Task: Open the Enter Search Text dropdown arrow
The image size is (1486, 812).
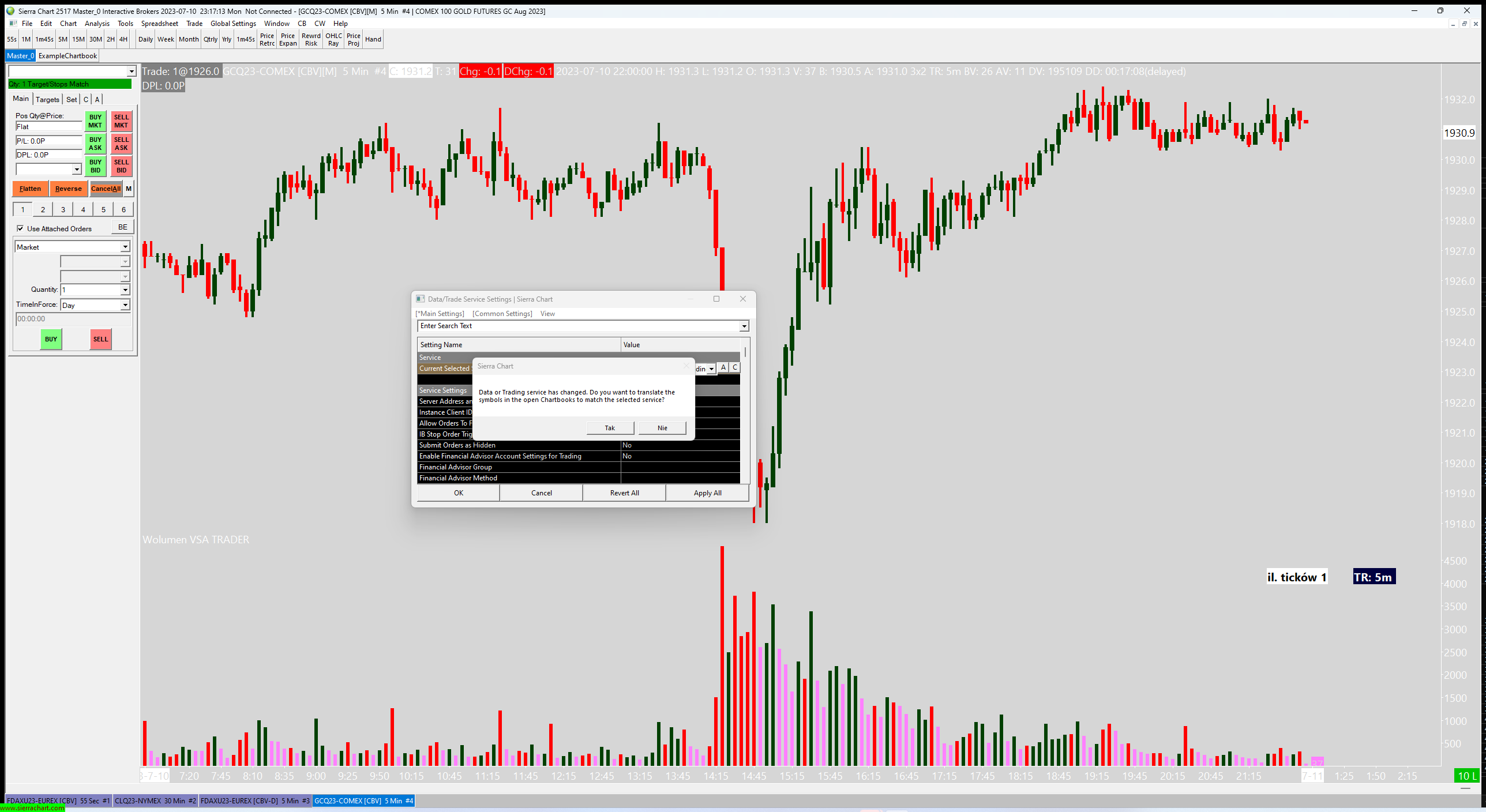Action: [x=744, y=326]
